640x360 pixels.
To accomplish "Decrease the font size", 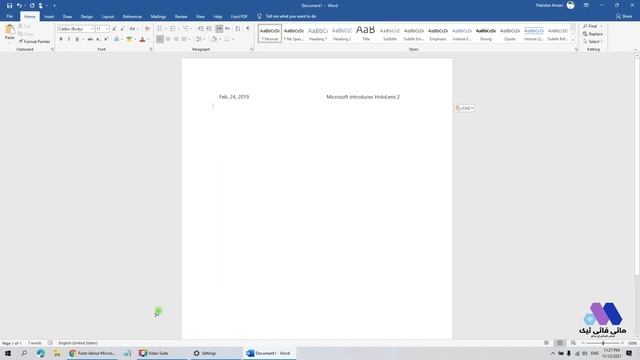I will click(x=122, y=29).
